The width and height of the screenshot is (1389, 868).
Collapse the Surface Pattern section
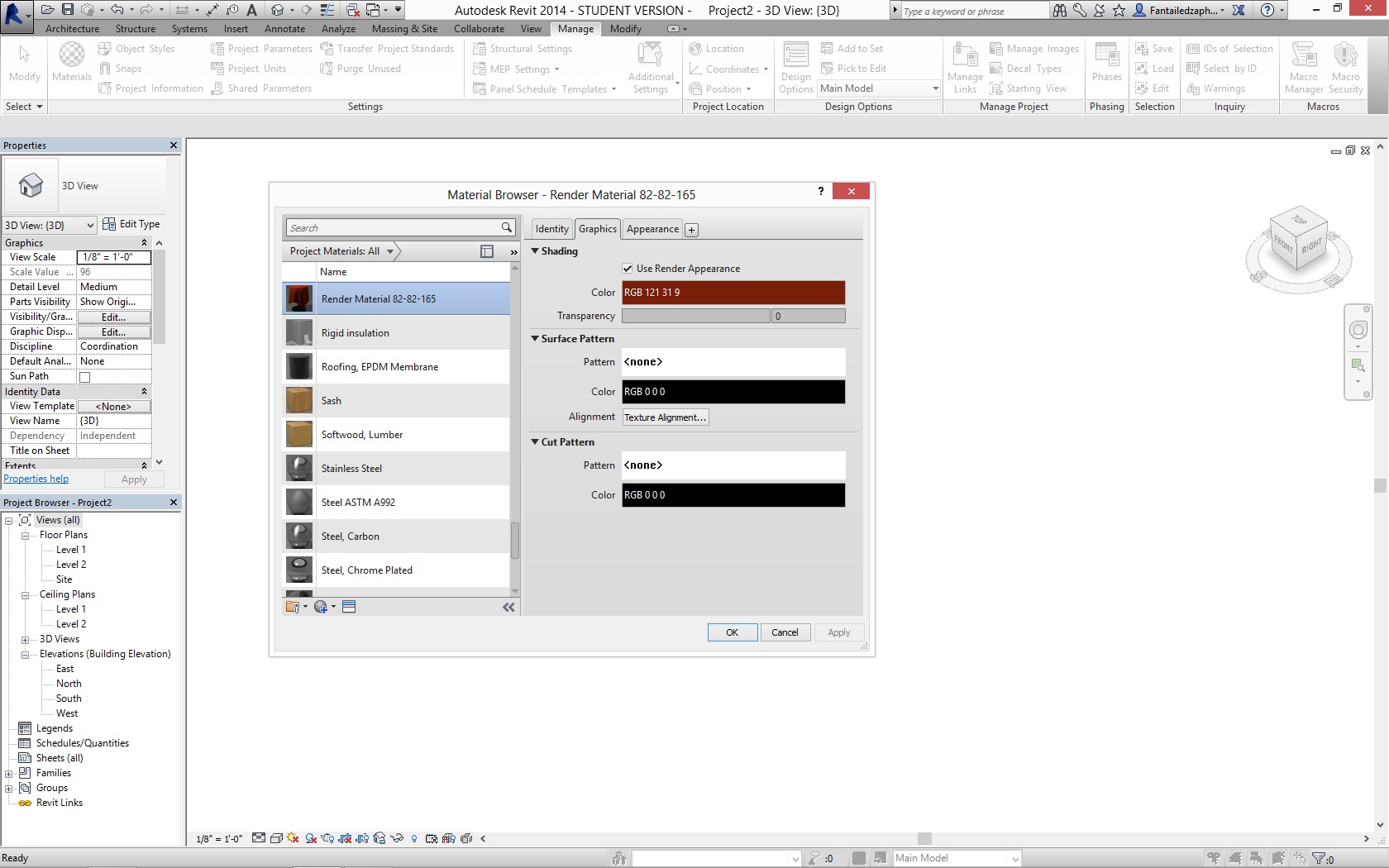coord(535,339)
